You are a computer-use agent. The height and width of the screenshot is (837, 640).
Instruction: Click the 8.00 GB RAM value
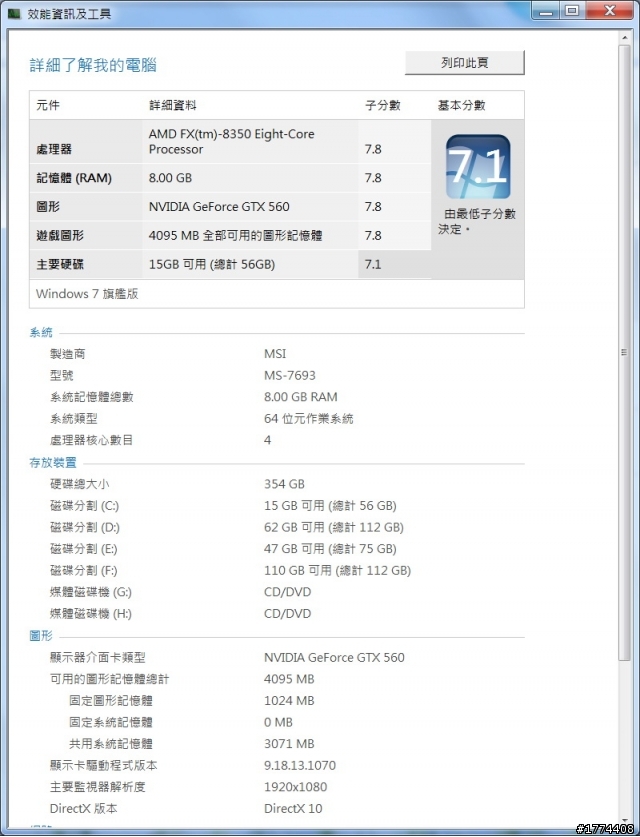coord(301,397)
